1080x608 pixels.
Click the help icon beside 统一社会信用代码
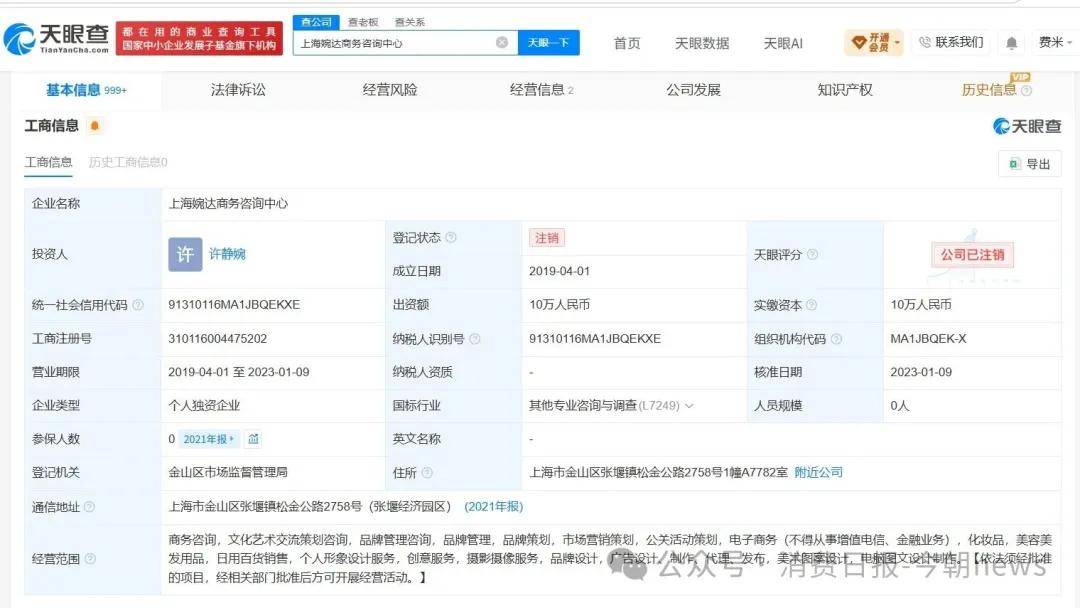click(138, 304)
